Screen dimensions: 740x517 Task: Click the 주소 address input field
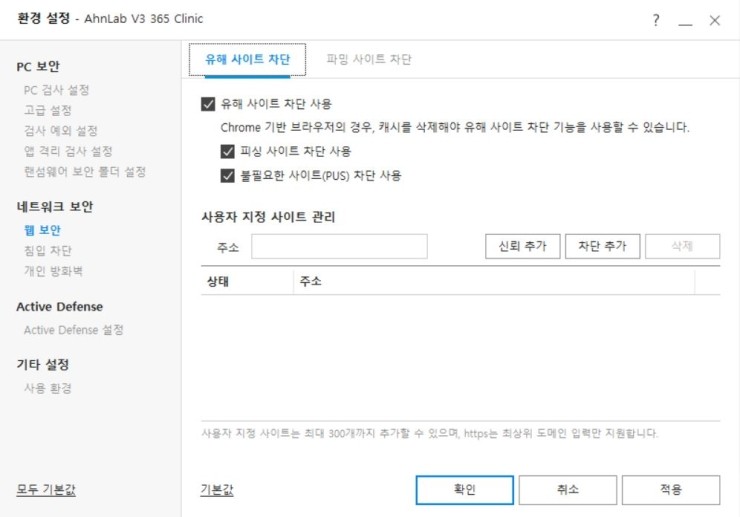coord(339,246)
